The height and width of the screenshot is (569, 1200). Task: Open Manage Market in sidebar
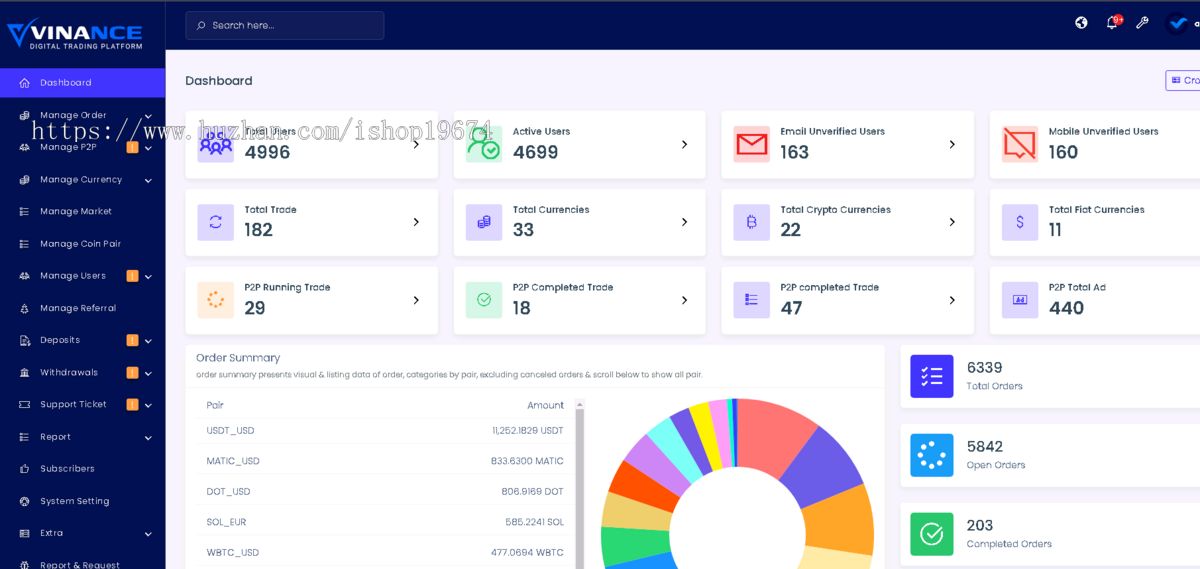pos(82,212)
